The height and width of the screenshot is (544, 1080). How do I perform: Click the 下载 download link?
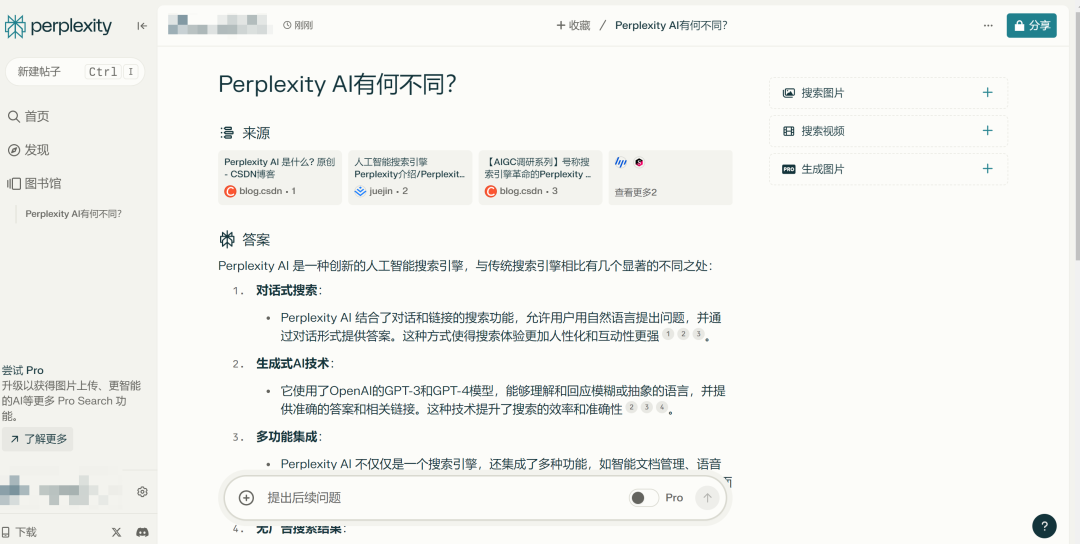tap(19, 532)
